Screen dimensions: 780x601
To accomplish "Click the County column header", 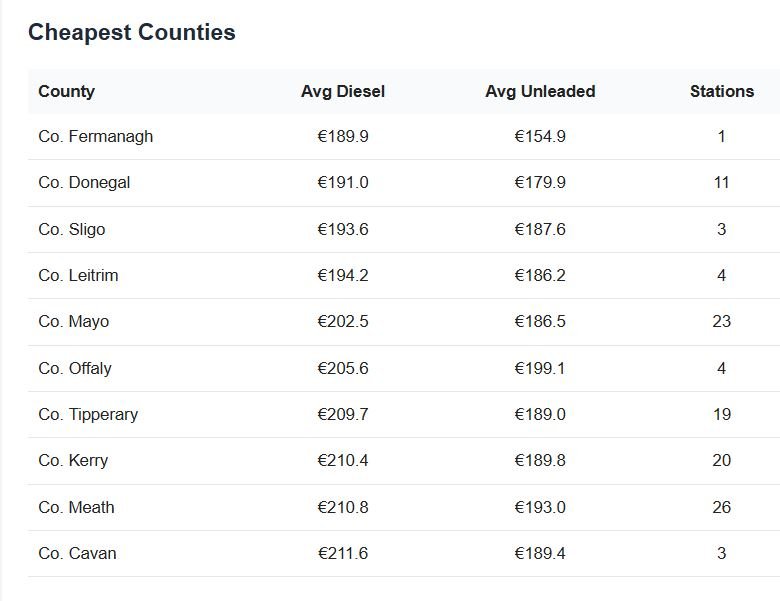I will tap(66, 91).
